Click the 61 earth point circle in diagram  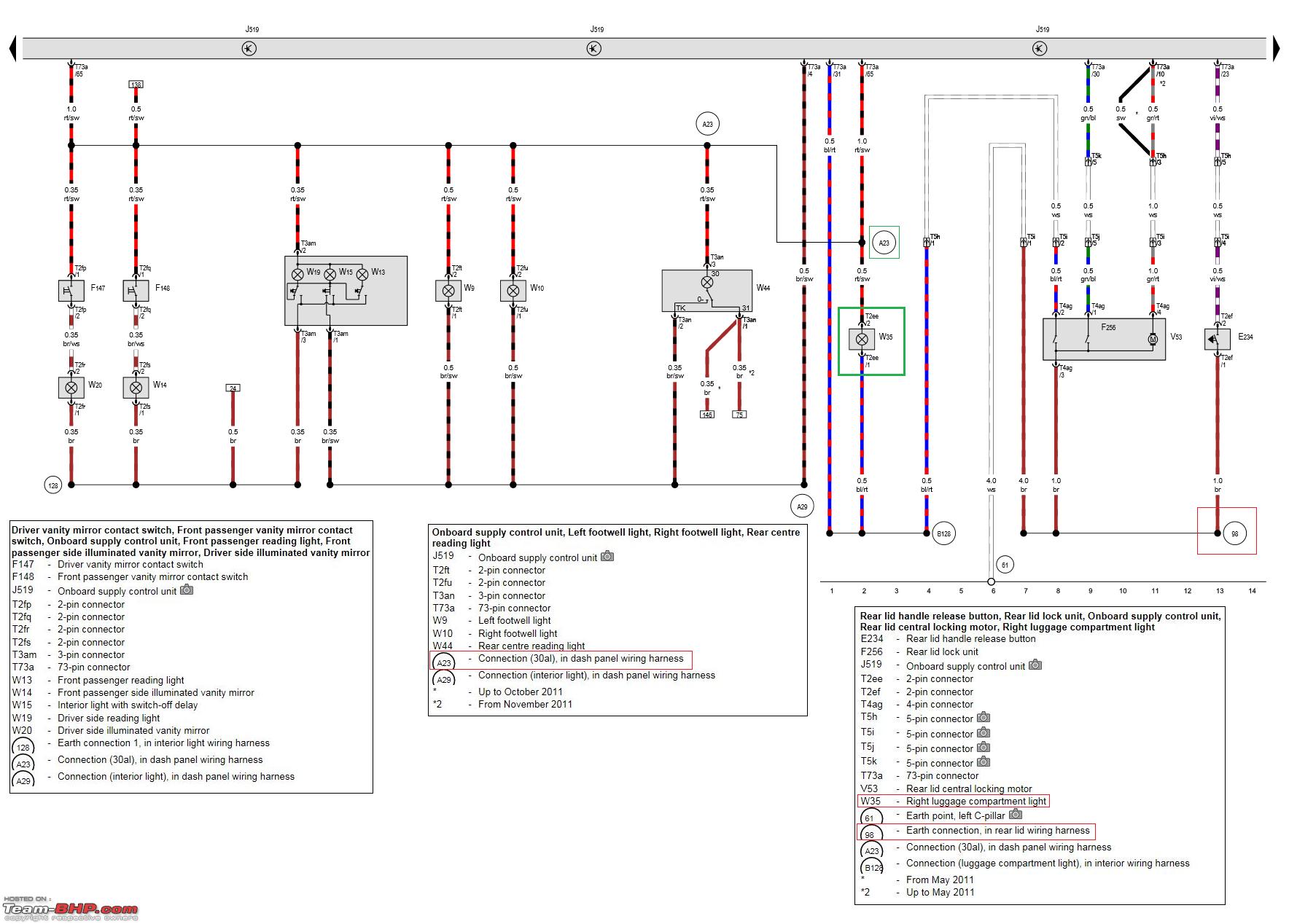tap(1005, 565)
